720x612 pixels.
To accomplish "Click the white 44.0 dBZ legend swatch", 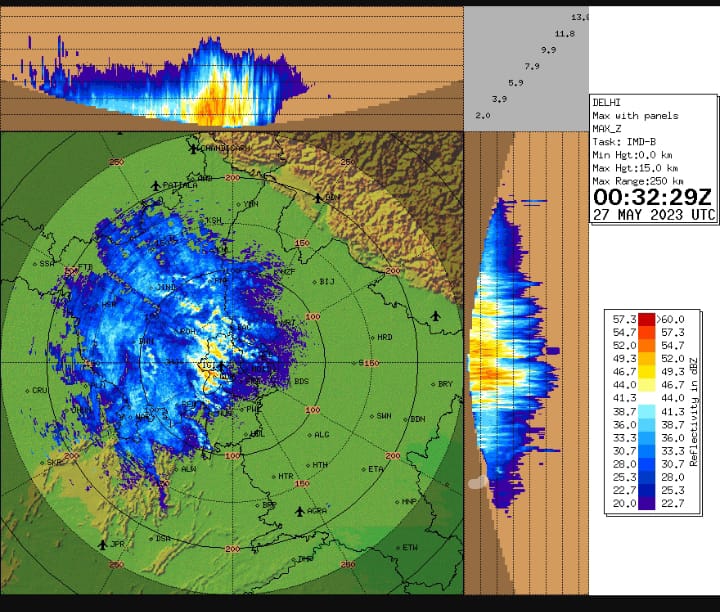I will coord(647,398).
